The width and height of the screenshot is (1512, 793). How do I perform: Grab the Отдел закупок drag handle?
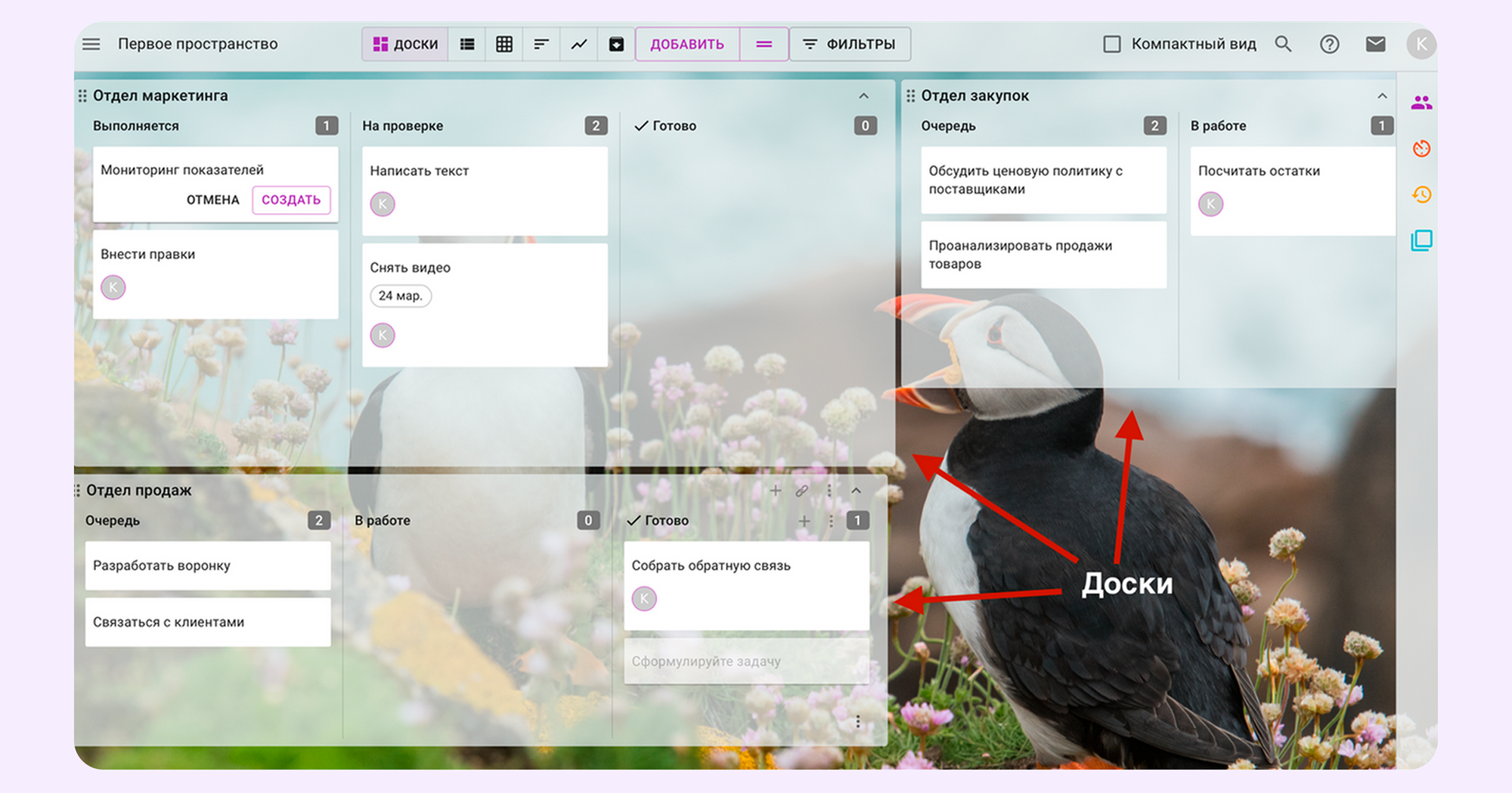[910, 96]
